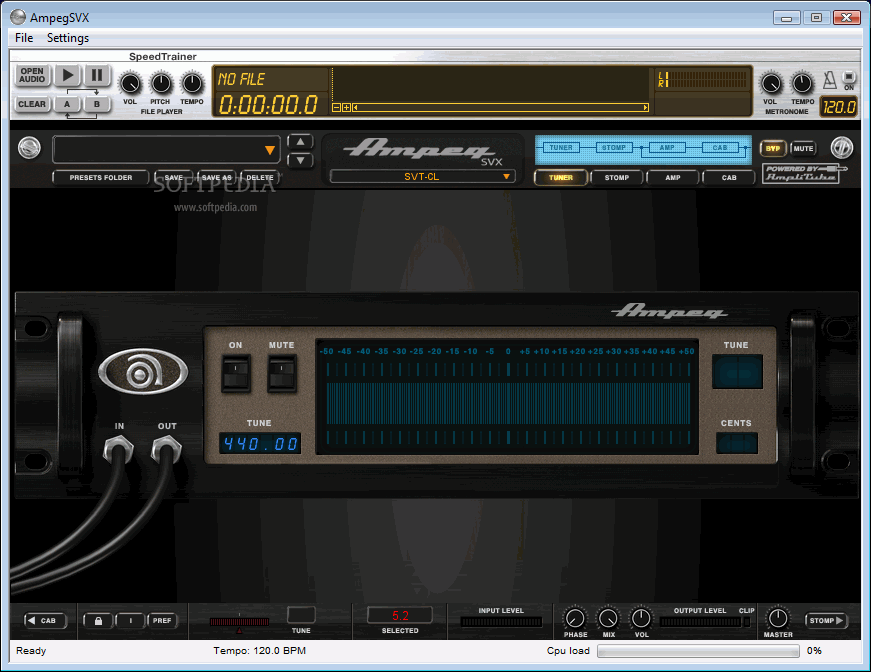
Task: Switch to the CAB tab
Action: (x=729, y=178)
